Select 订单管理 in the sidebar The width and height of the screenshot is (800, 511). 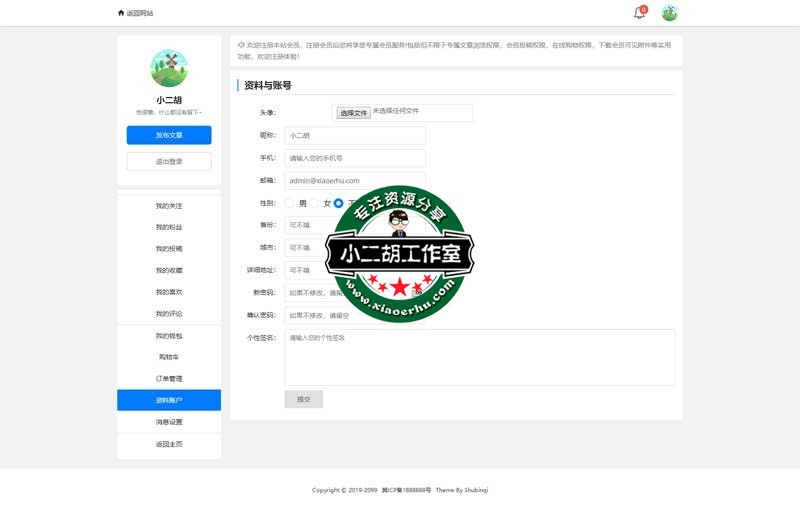pyautogui.click(x=169, y=379)
